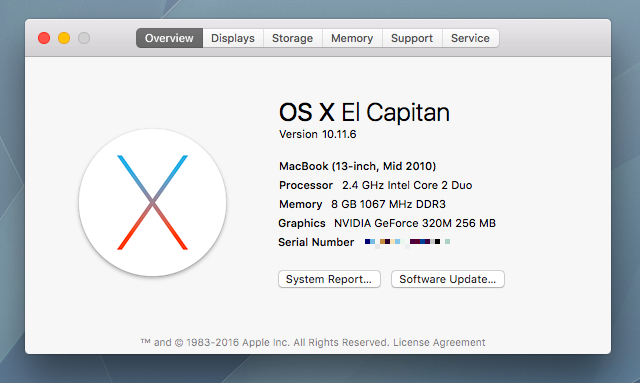Click the OS X El Capitan title
640x383 pixels.
pyautogui.click(x=364, y=112)
